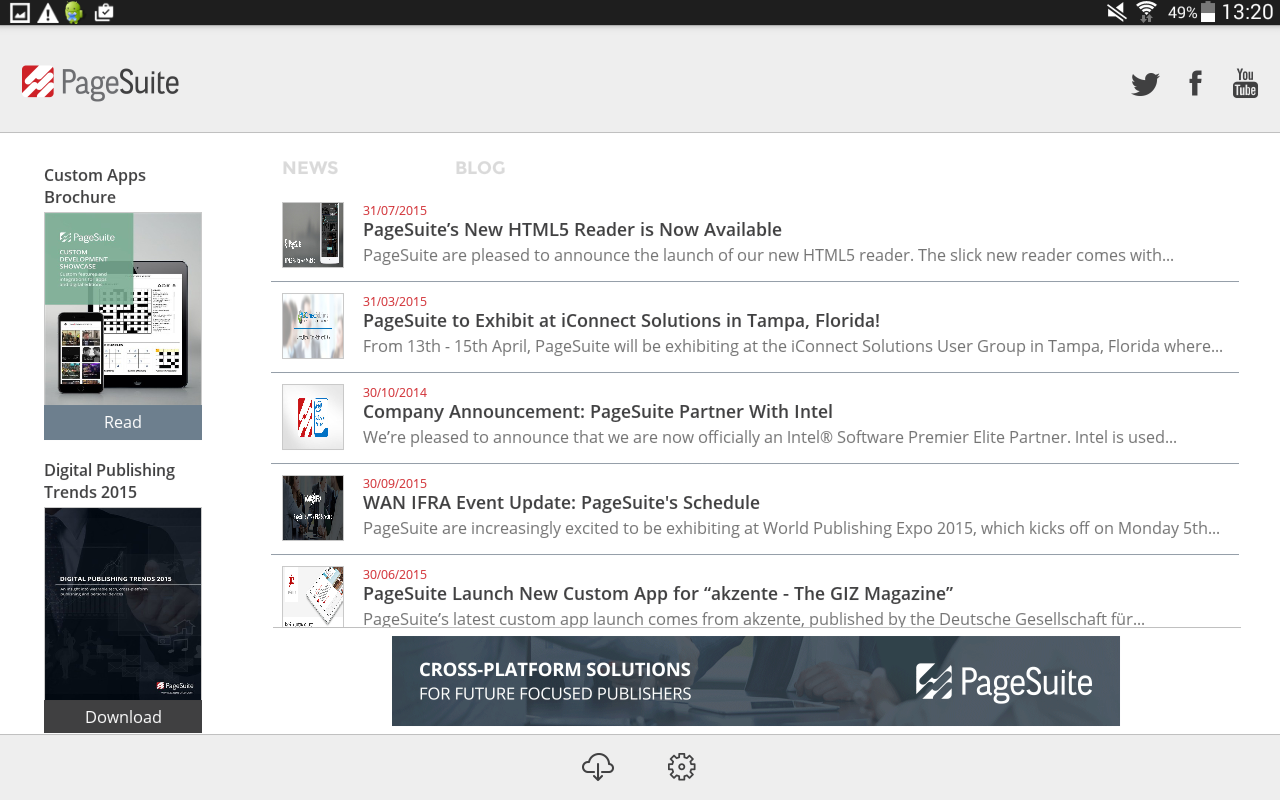Open the Twitter icon link

click(1145, 84)
